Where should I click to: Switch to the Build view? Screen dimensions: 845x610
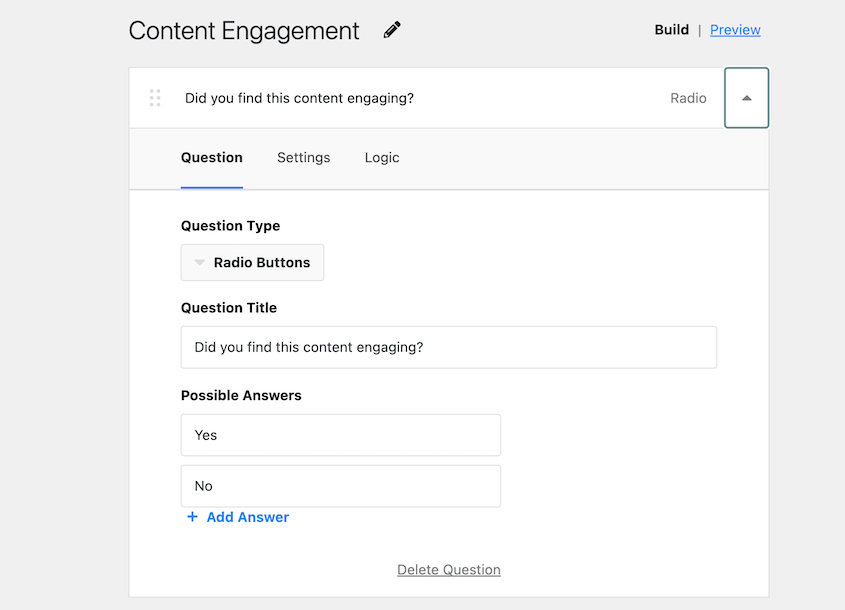click(671, 29)
